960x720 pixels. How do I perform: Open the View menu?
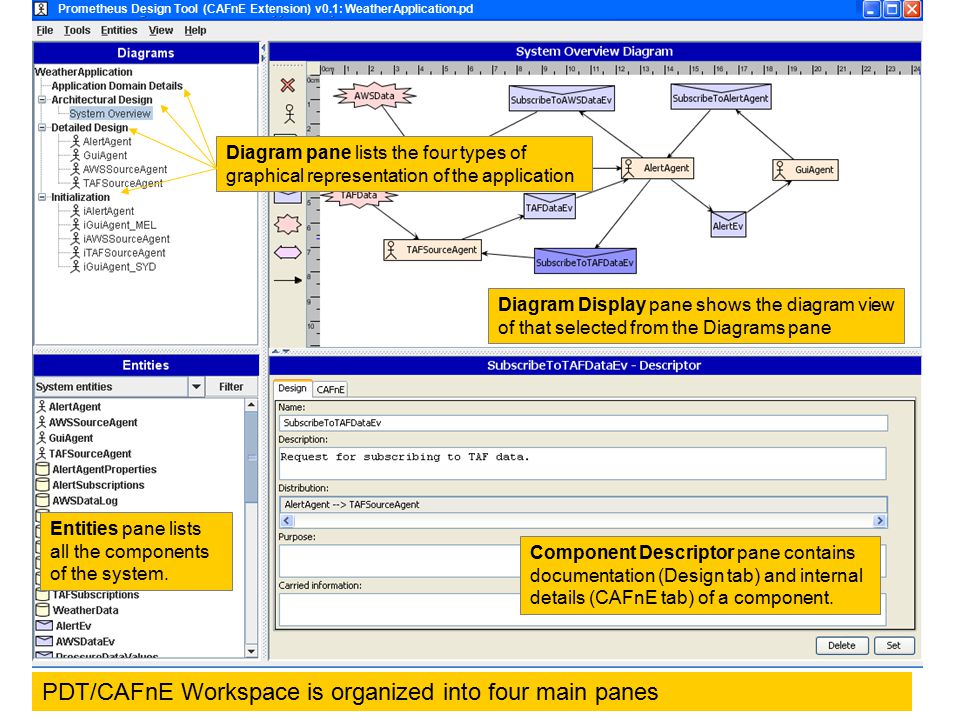click(x=160, y=30)
